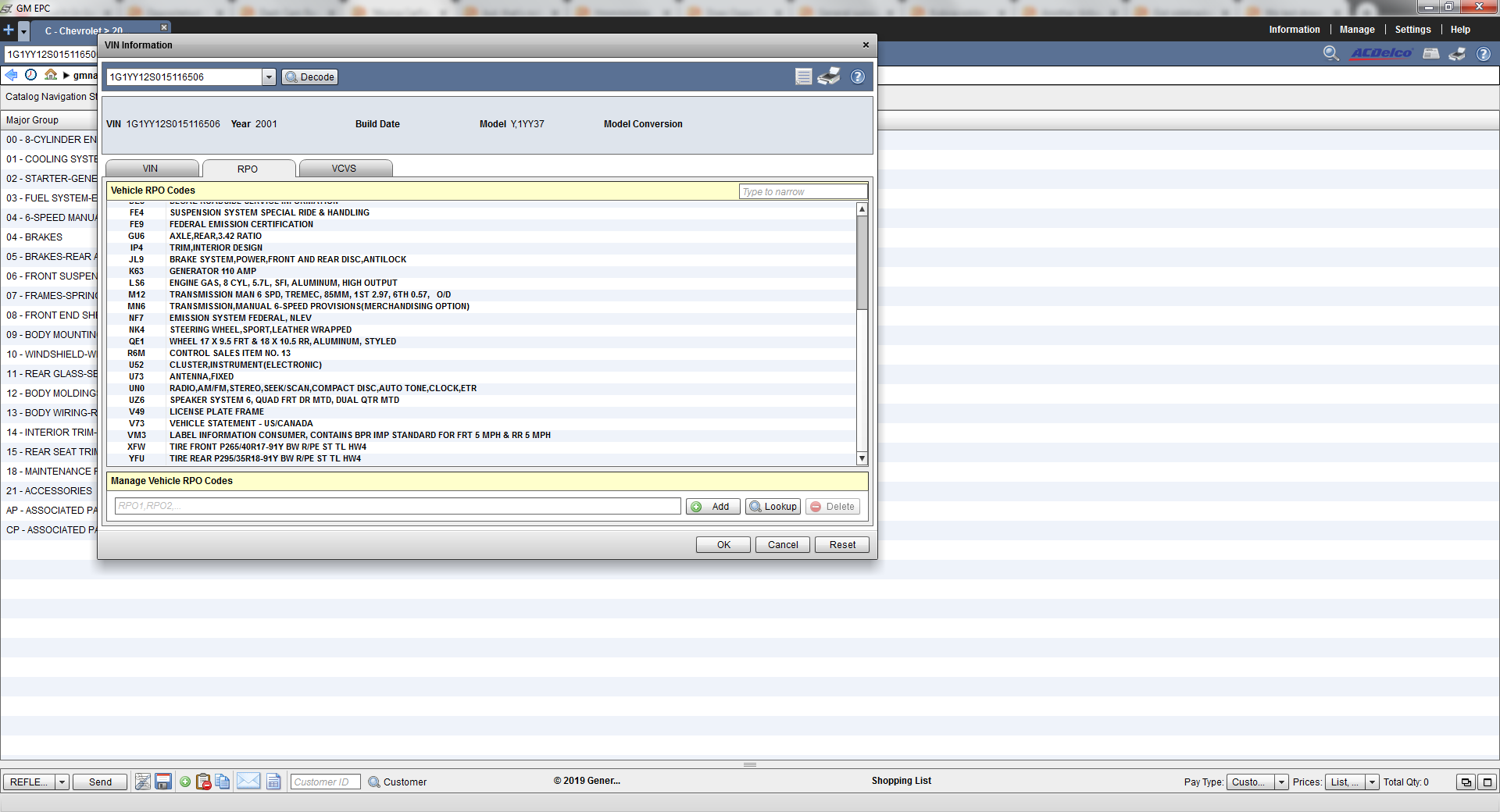The width and height of the screenshot is (1500, 812).
Task: Email the list with envelope icon
Action: point(248,781)
